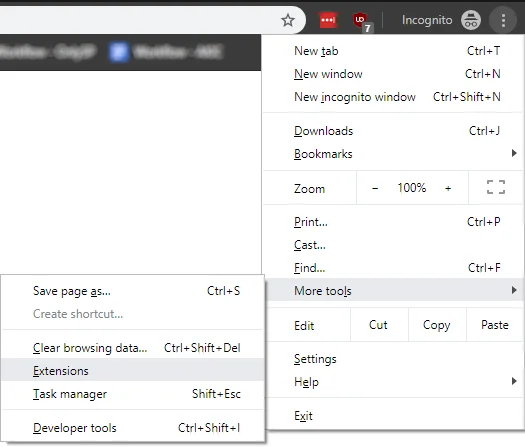Choose Exit from the Chrome menu
Image resolution: width=525 pixels, height=447 pixels.
coord(393,416)
